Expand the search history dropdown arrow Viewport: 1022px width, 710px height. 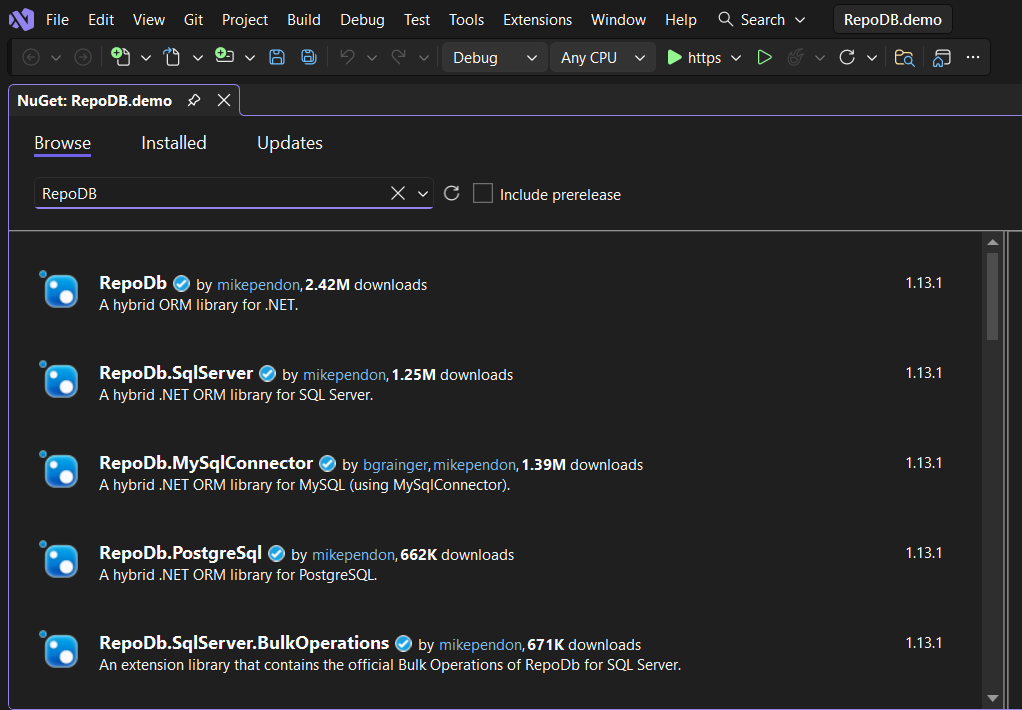coord(423,194)
